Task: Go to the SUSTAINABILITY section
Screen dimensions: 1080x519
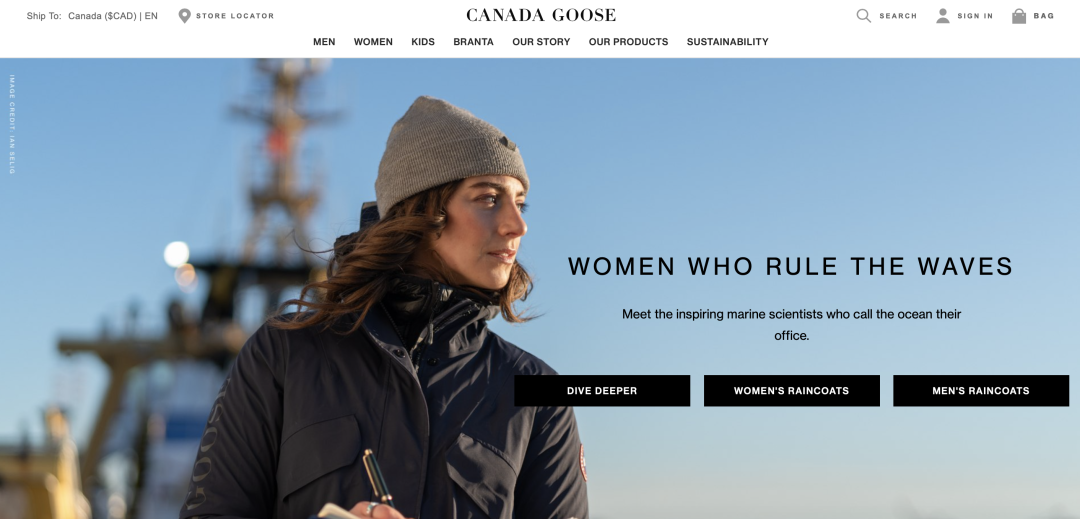Action: click(727, 42)
